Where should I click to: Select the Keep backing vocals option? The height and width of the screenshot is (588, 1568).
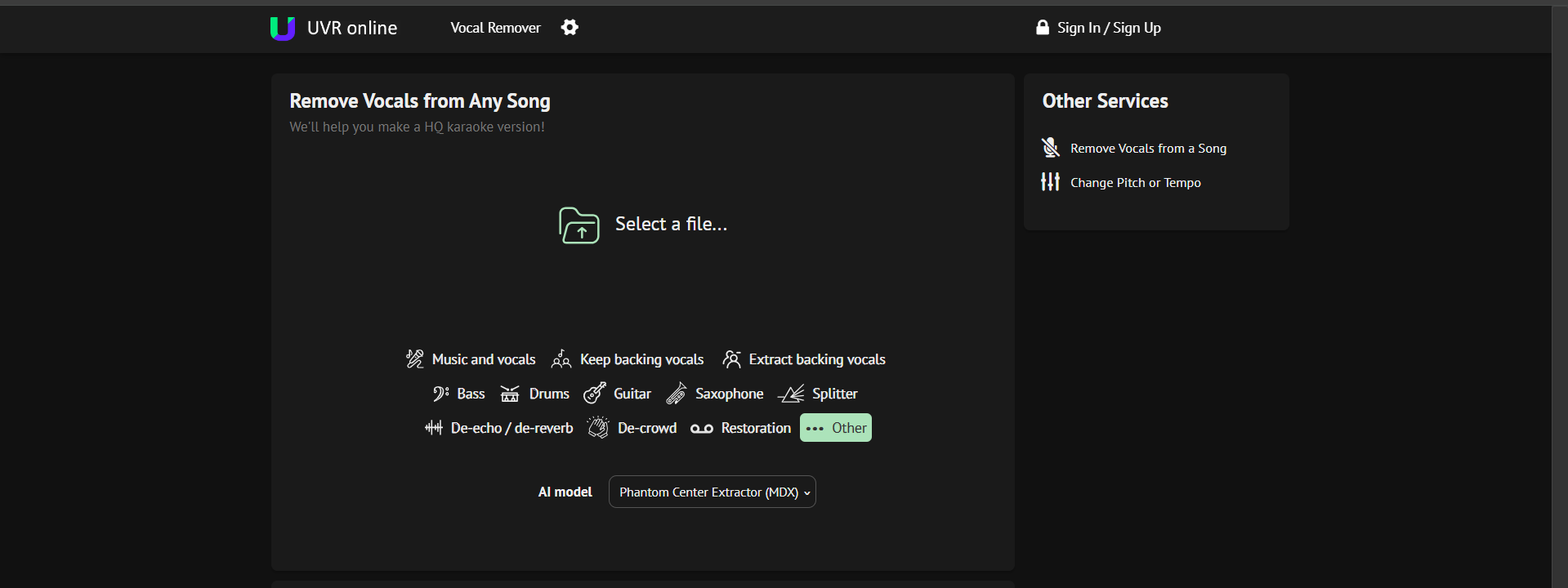click(628, 359)
